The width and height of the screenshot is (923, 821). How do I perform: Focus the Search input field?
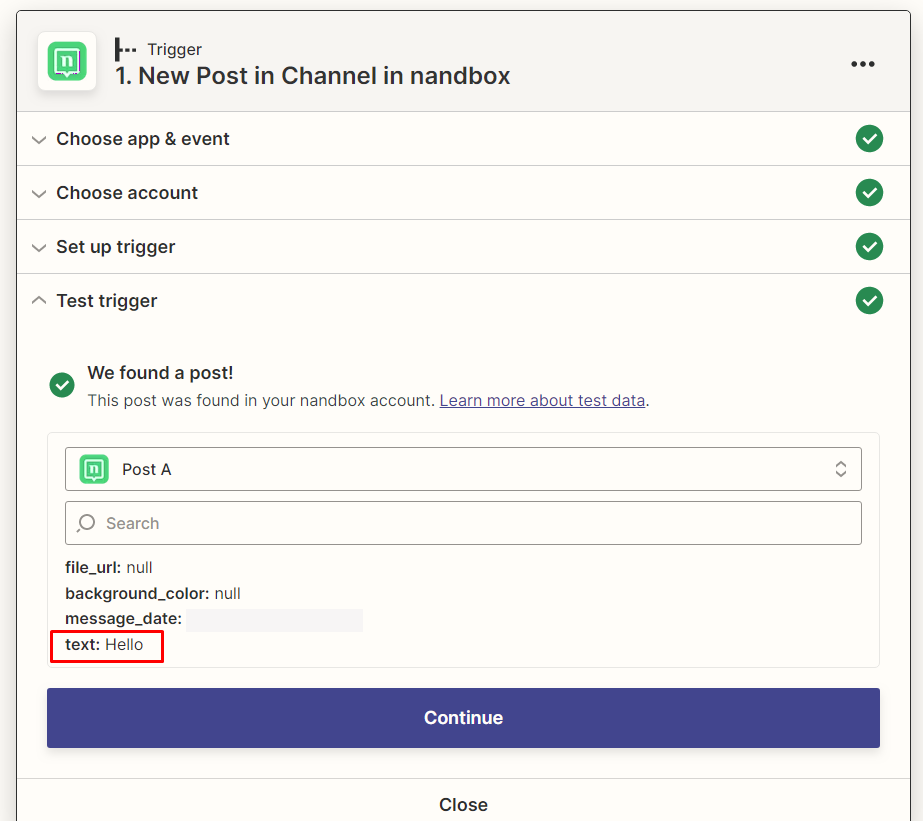[x=480, y=523]
